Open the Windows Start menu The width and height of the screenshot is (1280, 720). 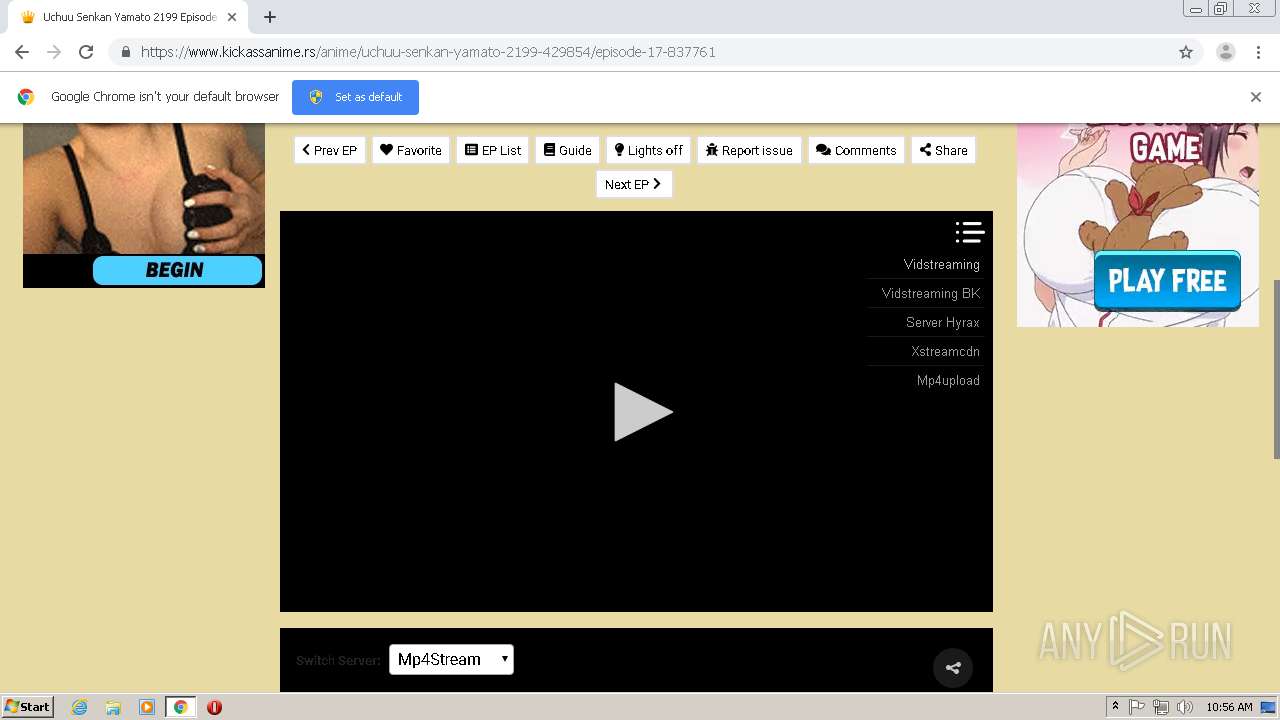click(x=28, y=706)
